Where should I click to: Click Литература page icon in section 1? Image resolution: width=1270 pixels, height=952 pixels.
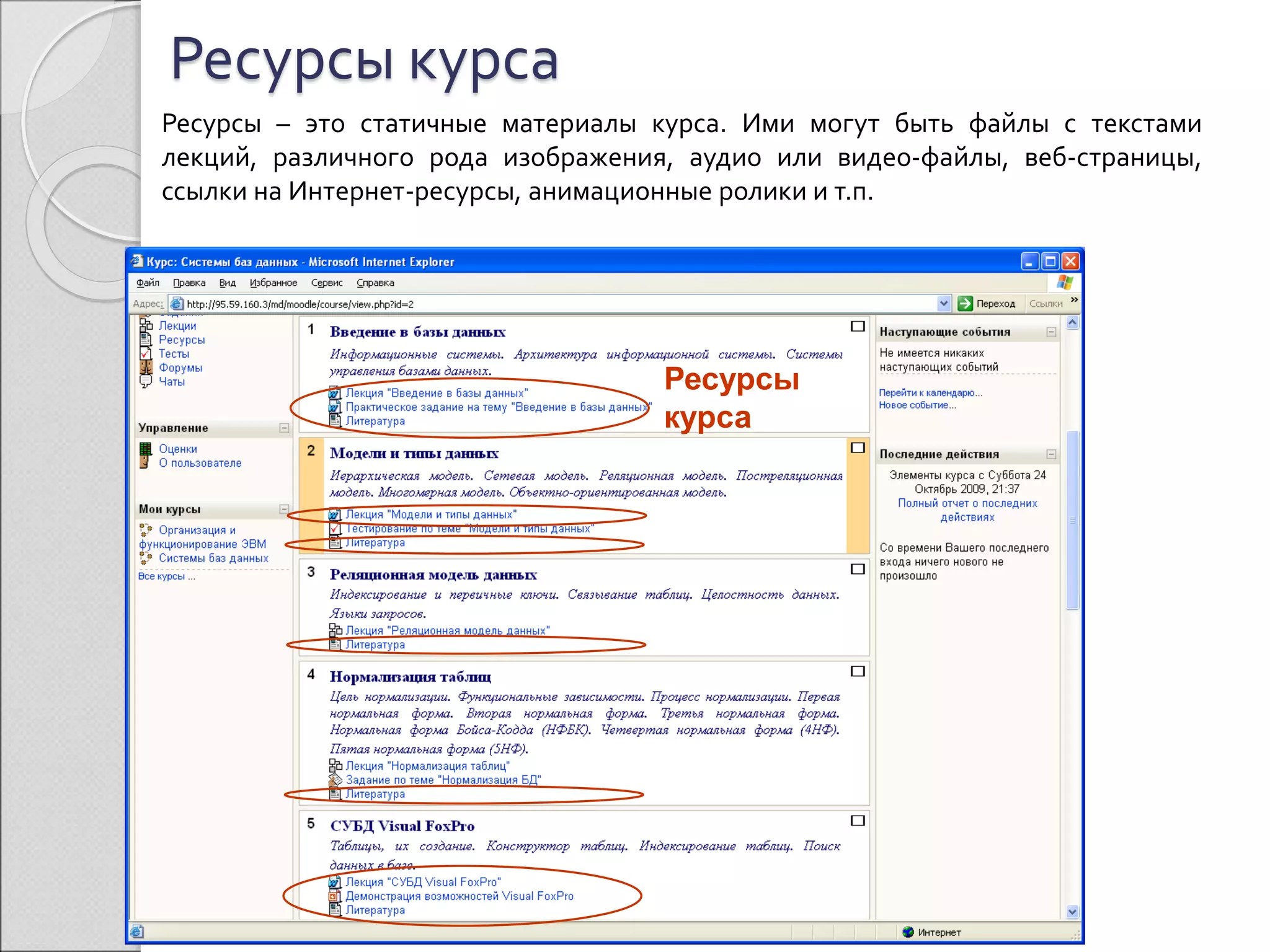pyautogui.click(x=335, y=421)
